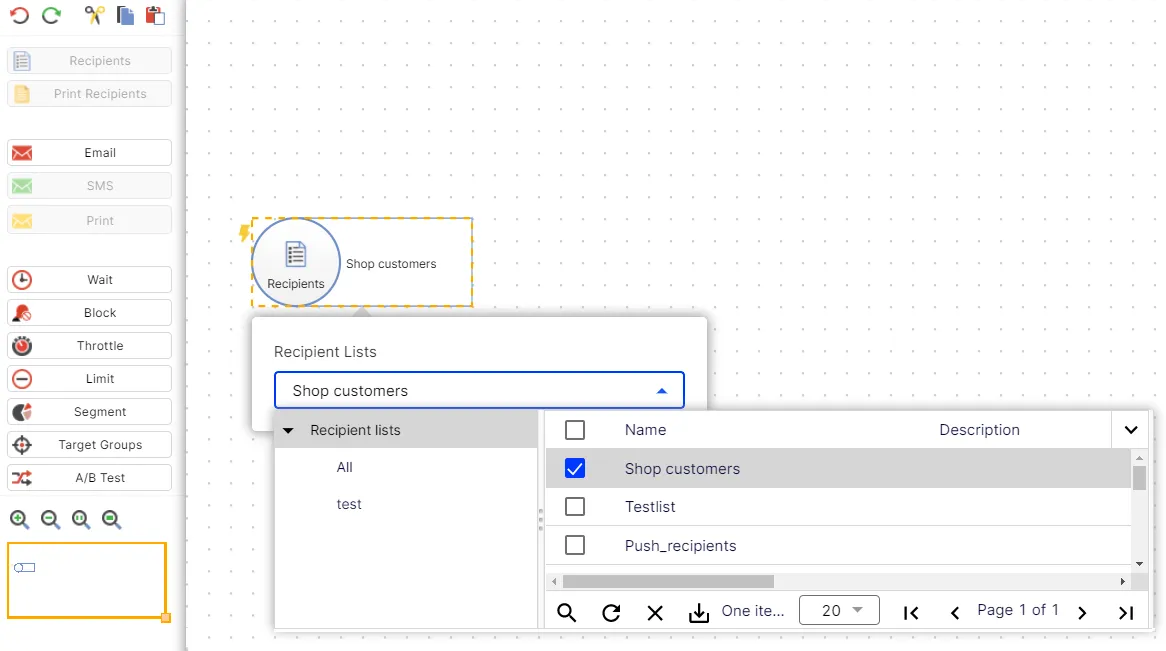Add a Wait node
The height and width of the screenshot is (651, 1166).
89,280
